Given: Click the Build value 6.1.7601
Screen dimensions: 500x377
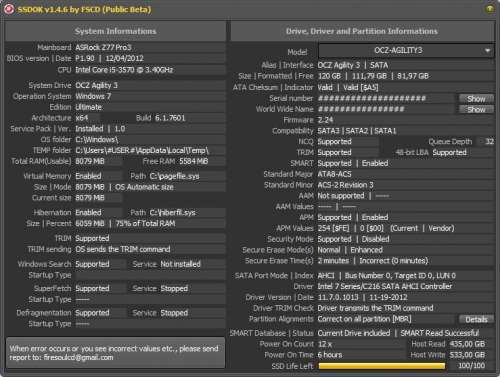Looking at the screenshot, I should 170,118.
